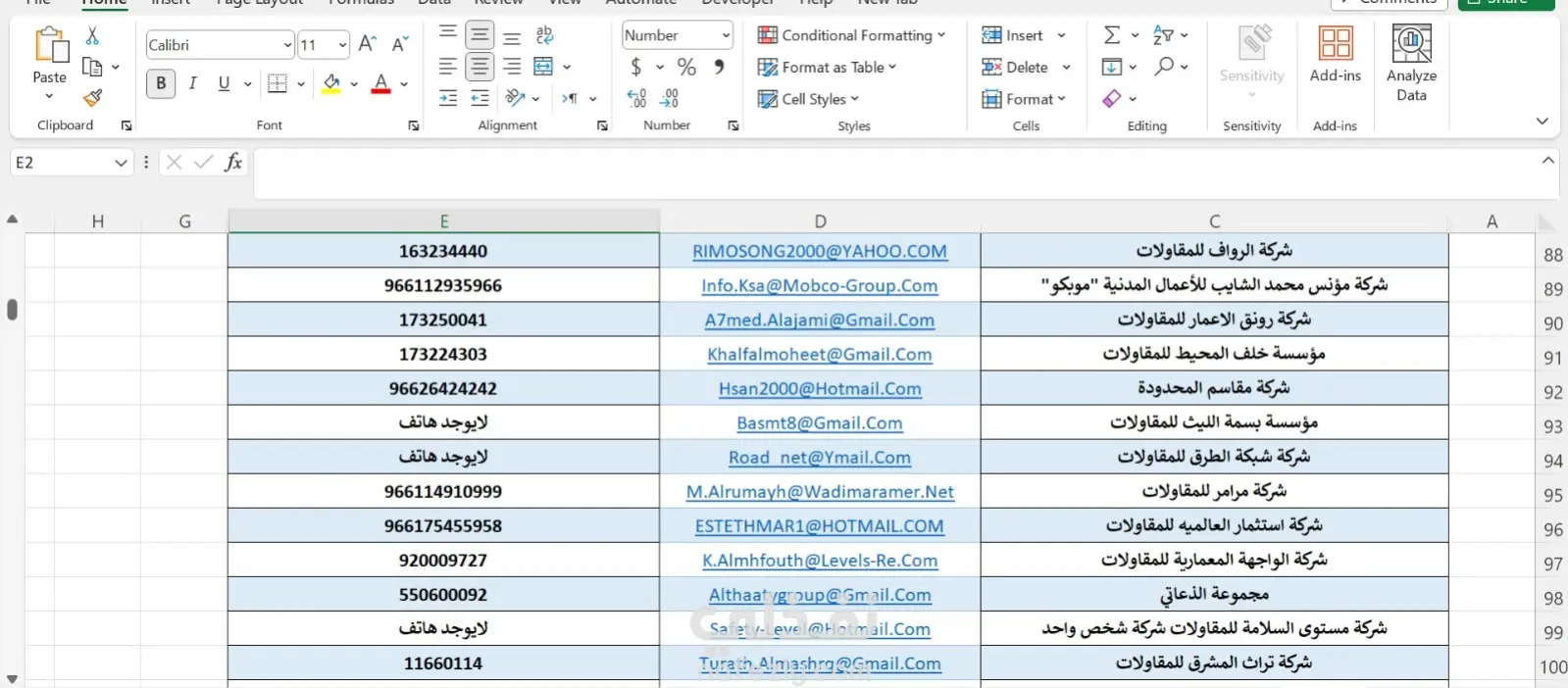This screenshot has height=688, width=1568.
Task: Open Conditional Formatting menu
Action: coord(851,35)
